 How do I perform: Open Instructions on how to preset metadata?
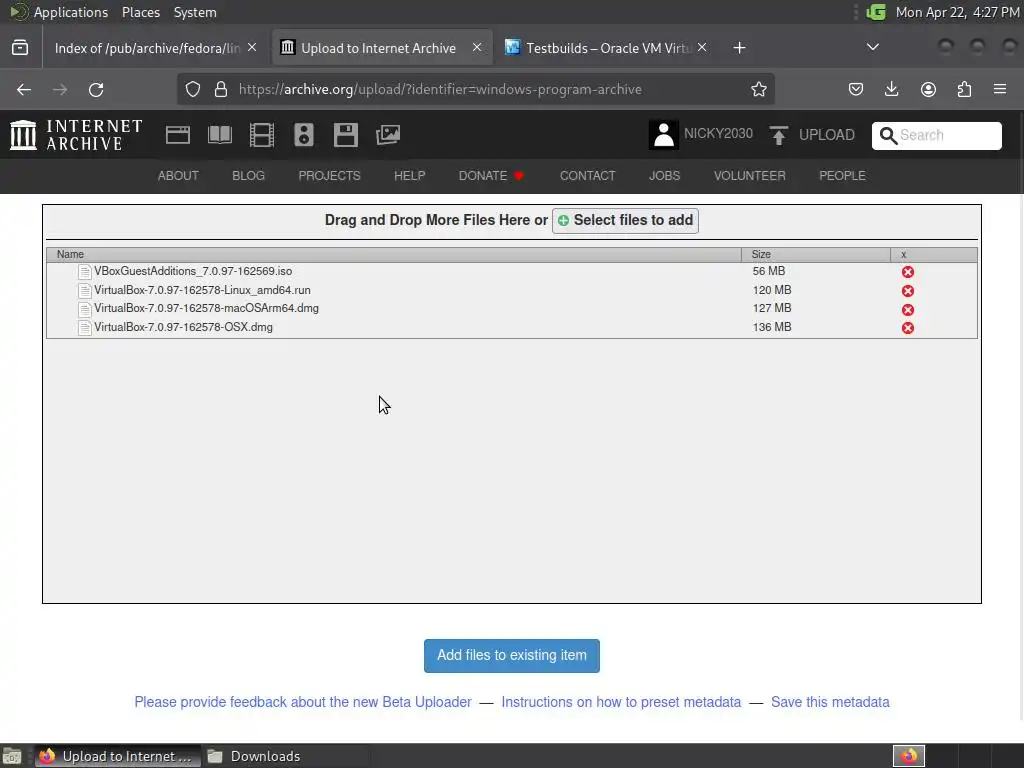pos(621,702)
